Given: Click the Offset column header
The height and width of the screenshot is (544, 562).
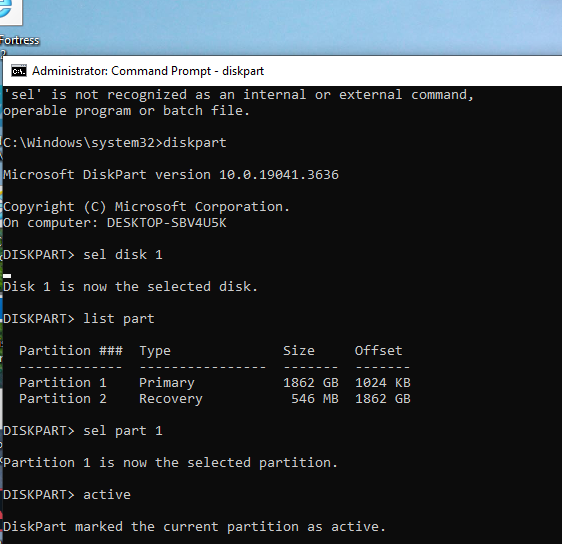Looking at the screenshot, I should (378, 350).
